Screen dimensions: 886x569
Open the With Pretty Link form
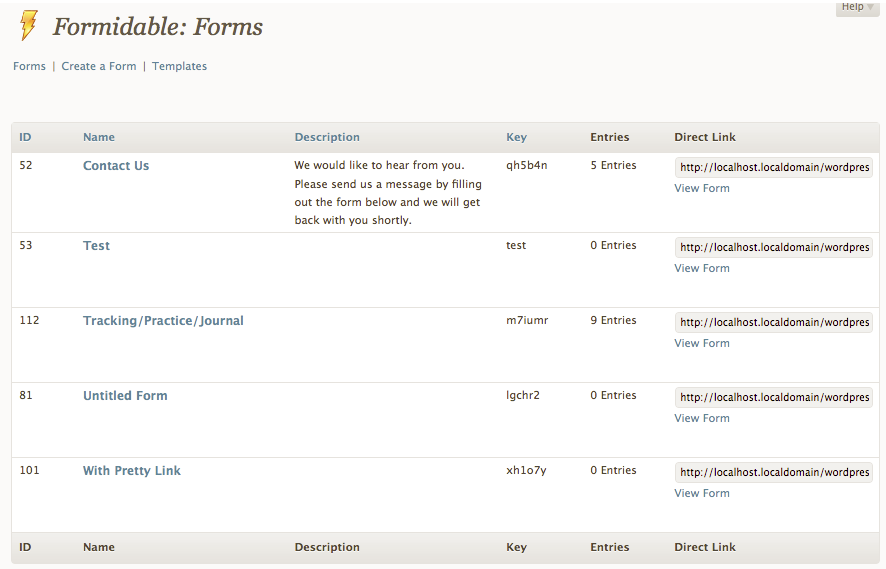point(132,471)
